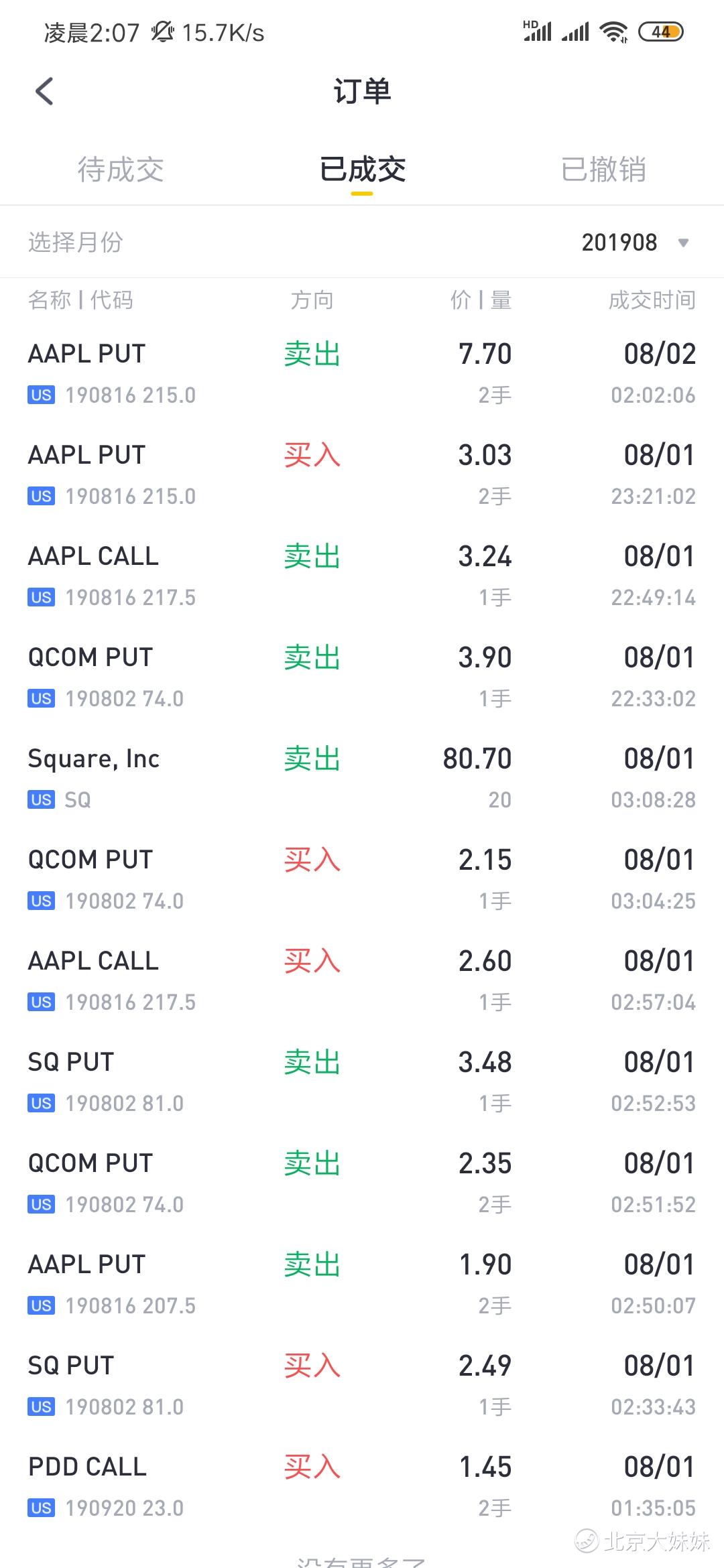
Task: Tap the HD signal strength icon
Action: 538,31
